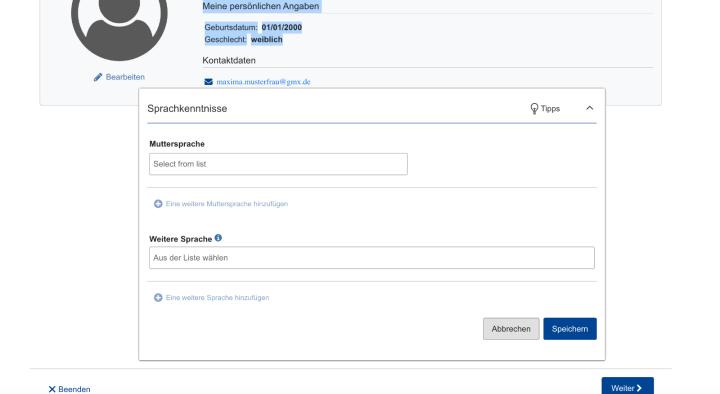The image size is (720, 394).
Task: Cancel with the Abbrechen button
Action: pos(511,329)
